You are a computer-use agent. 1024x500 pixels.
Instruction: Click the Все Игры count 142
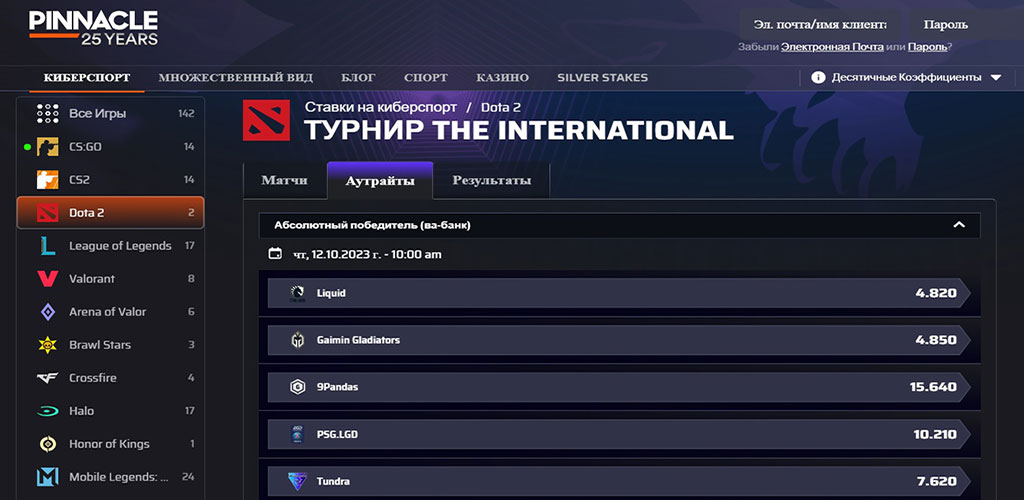click(186, 114)
